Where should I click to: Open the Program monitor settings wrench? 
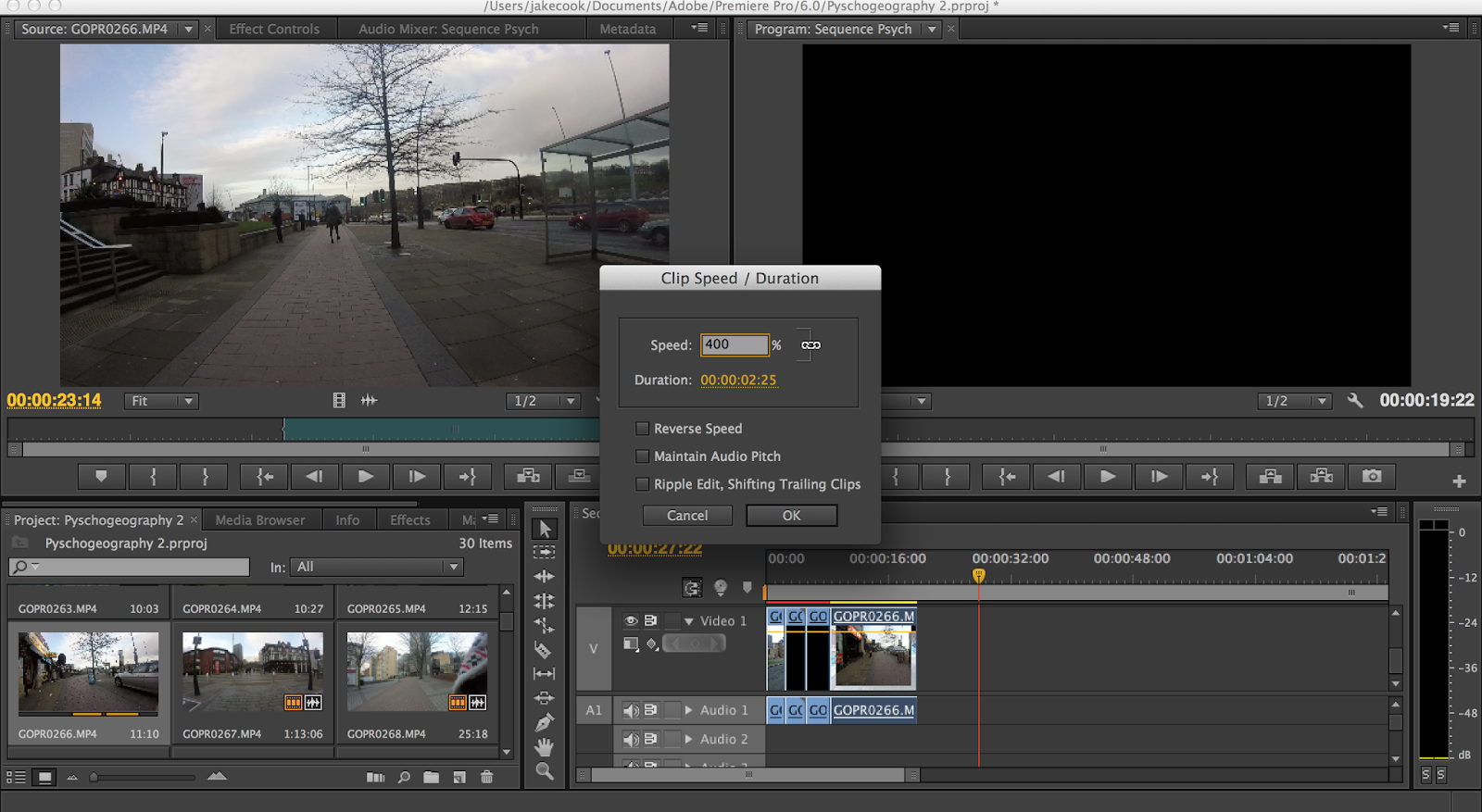point(1355,401)
